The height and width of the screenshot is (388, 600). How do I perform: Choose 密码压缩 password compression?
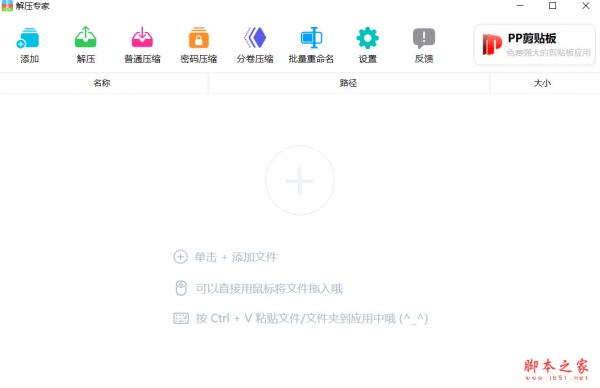pos(199,45)
